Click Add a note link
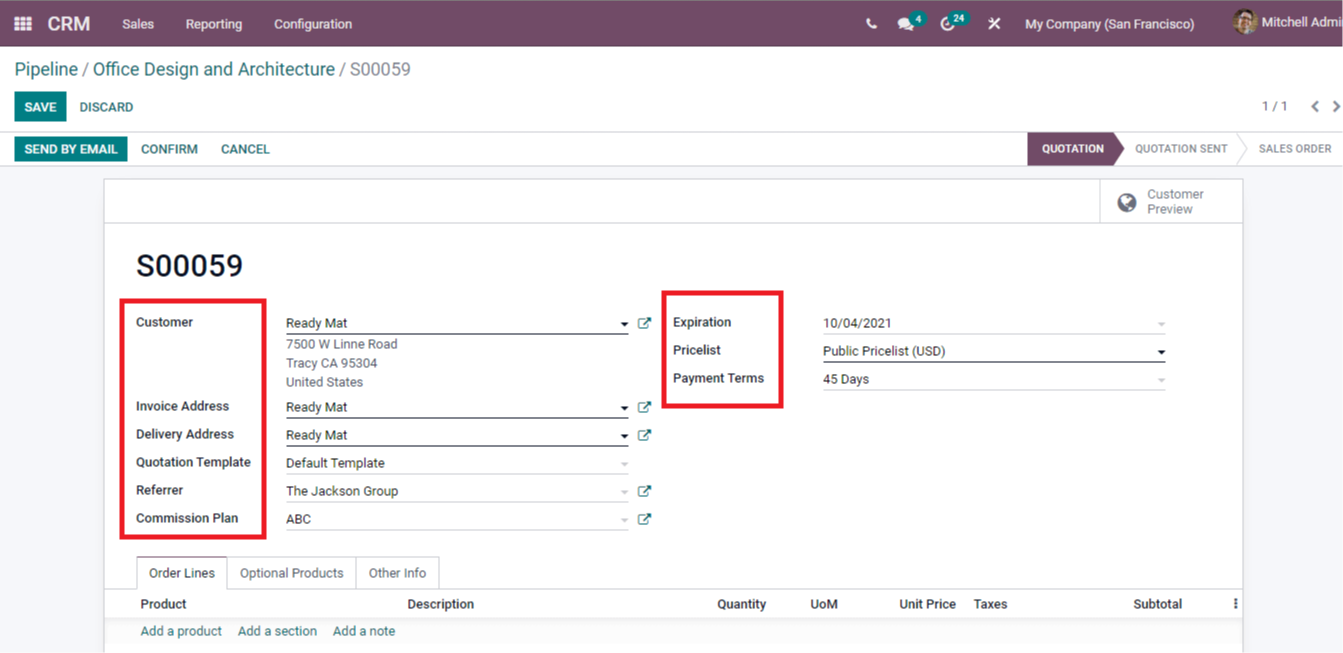The width and height of the screenshot is (1343, 653). (x=364, y=631)
